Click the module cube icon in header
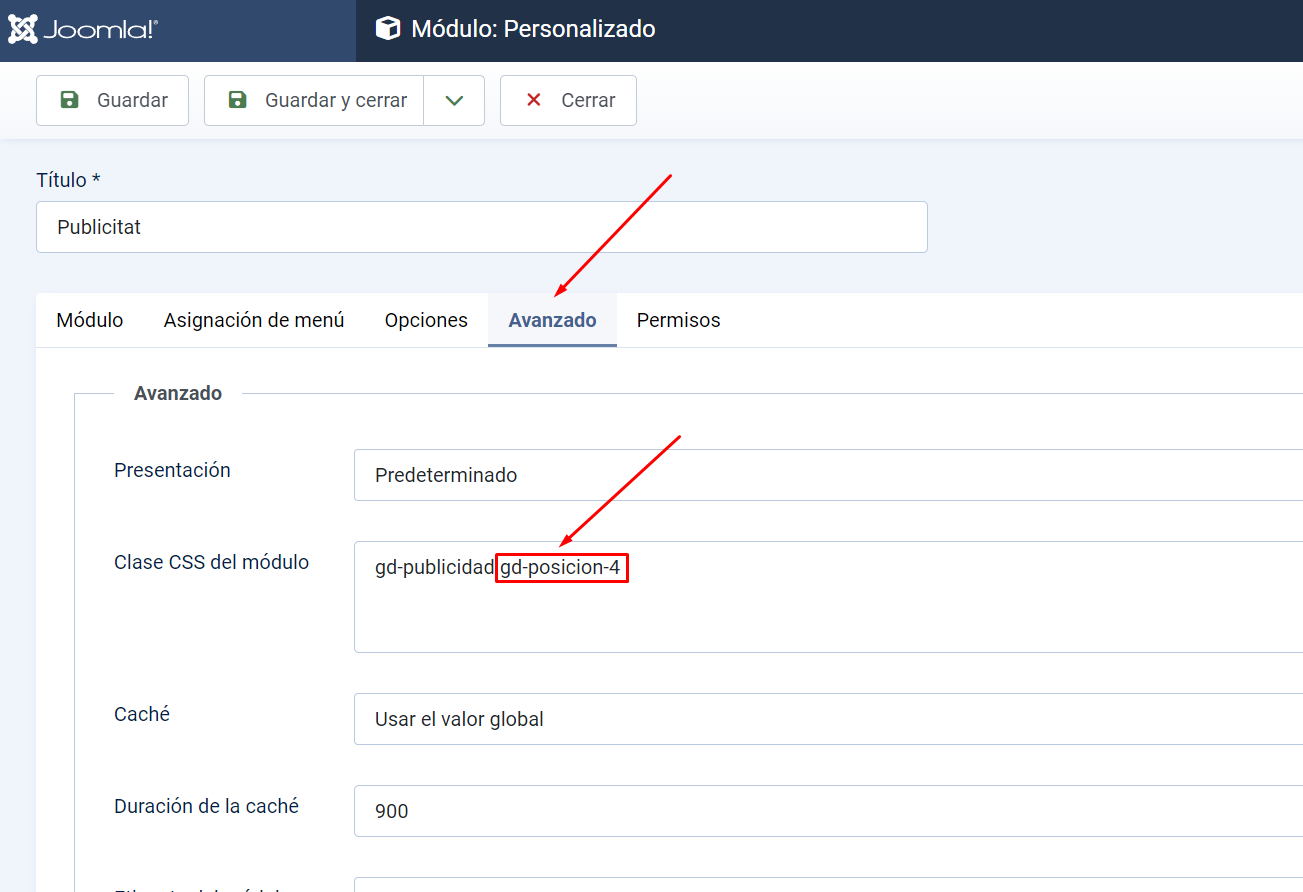 [x=387, y=29]
